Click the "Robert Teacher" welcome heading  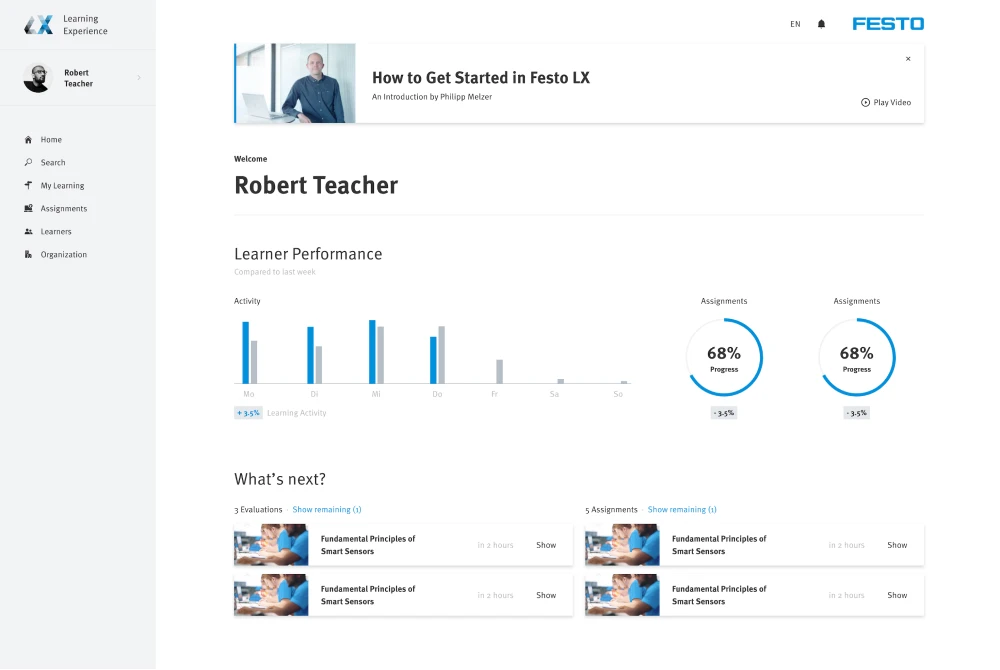[316, 186]
